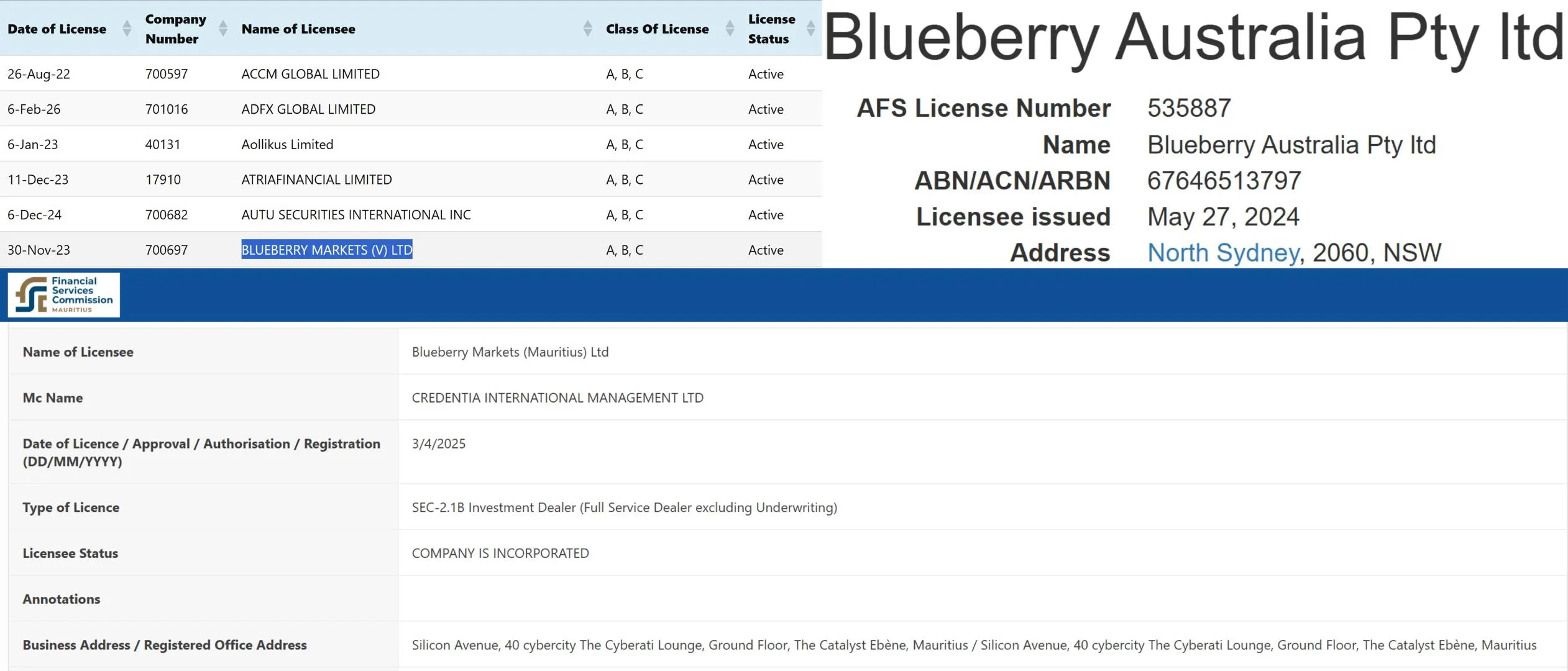Click date 6-Dec-24 cell

pos(35,215)
